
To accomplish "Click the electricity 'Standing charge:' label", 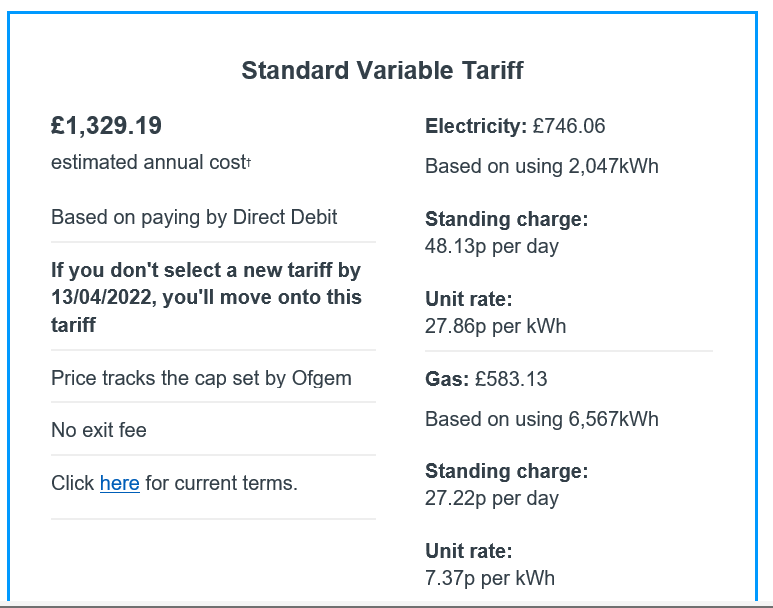I will pyautogui.click(x=507, y=219).
